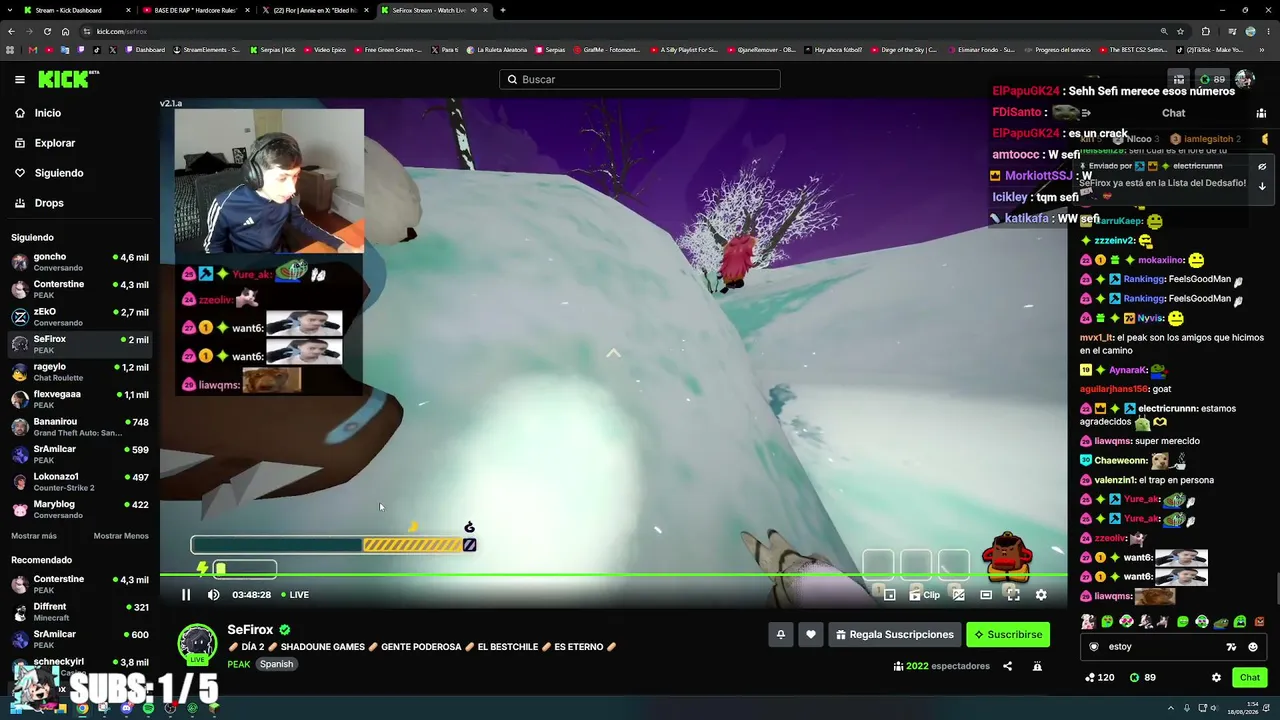
Task: Hide the pinned chat message
Action: click(1262, 167)
